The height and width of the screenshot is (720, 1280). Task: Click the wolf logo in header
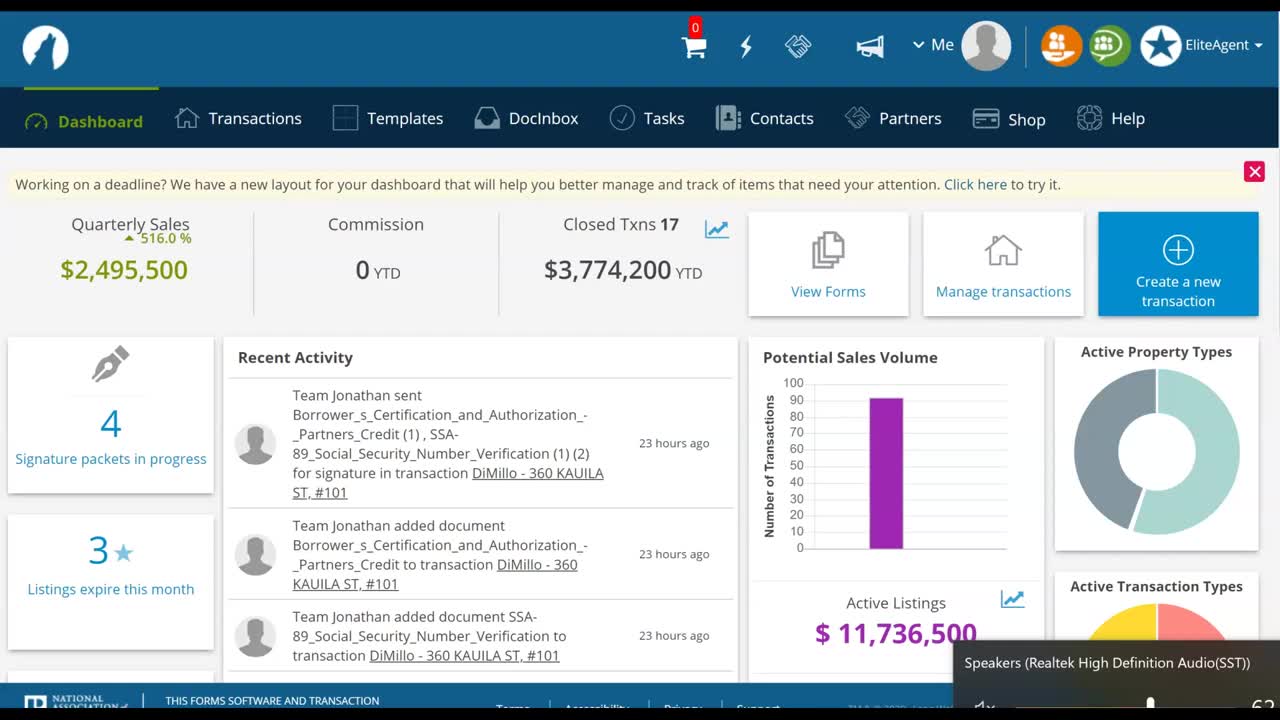(46, 47)
